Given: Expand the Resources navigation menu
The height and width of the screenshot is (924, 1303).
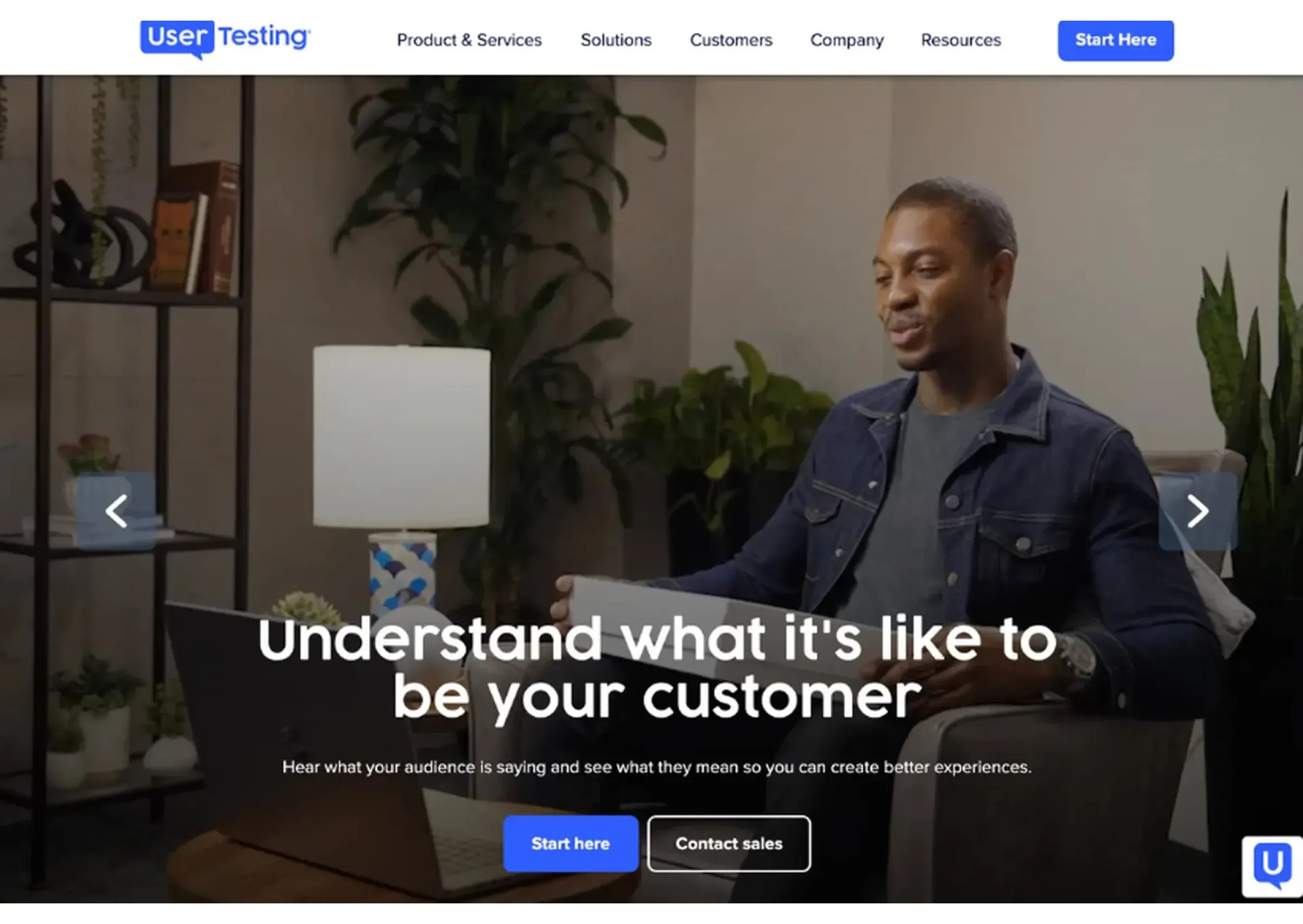Looking at the screenshot, I should [x=960, y=40].
